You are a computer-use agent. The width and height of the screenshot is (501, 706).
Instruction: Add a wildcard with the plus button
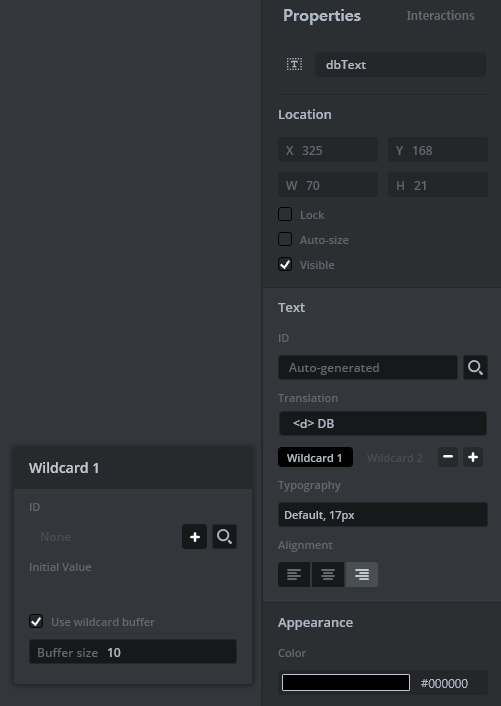(x=473, y=457)
